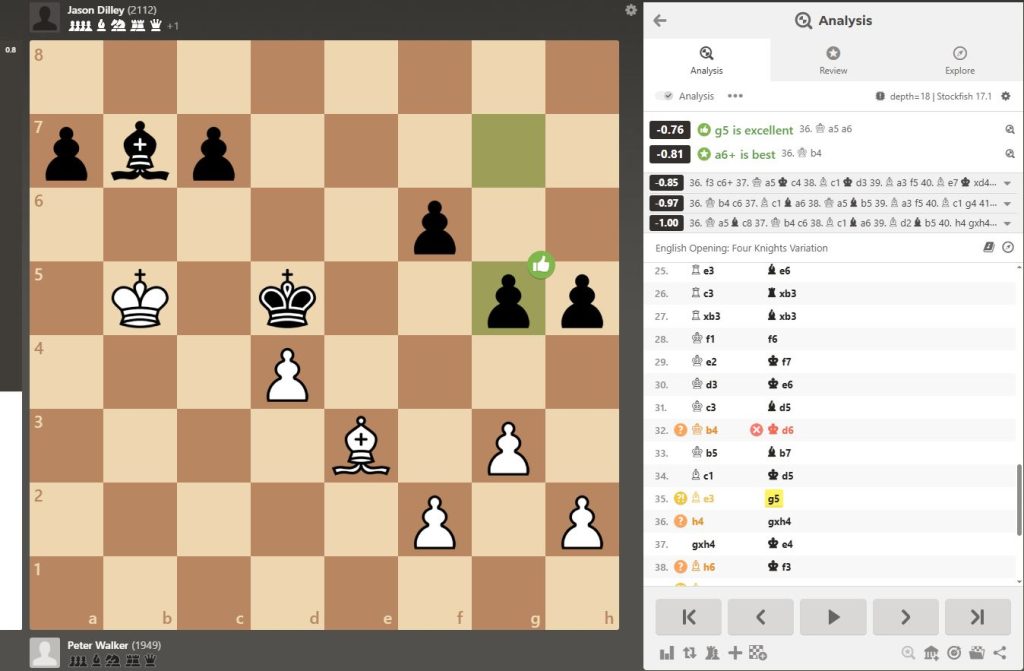
Task: Click magnifier icon for g5 is excellent line
Action: [1009, 129]
